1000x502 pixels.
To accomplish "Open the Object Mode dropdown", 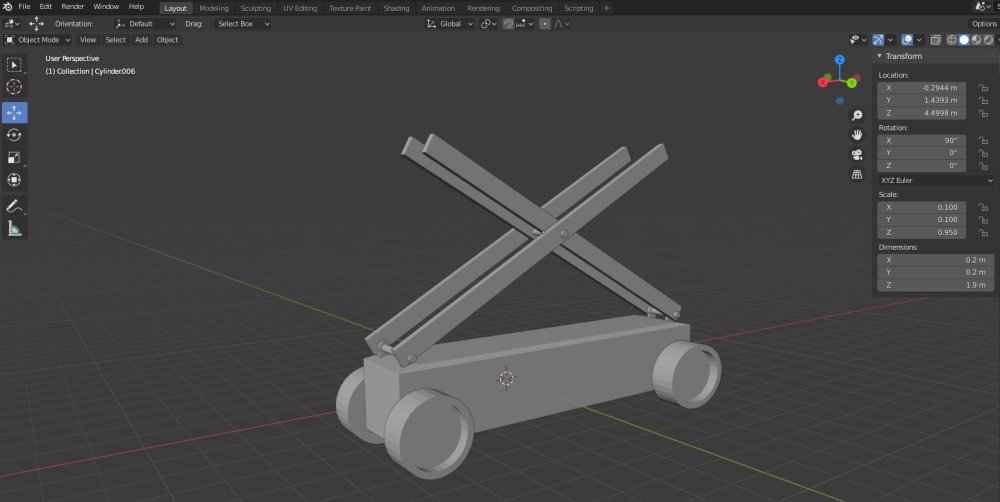I will (x=38, y=40).
